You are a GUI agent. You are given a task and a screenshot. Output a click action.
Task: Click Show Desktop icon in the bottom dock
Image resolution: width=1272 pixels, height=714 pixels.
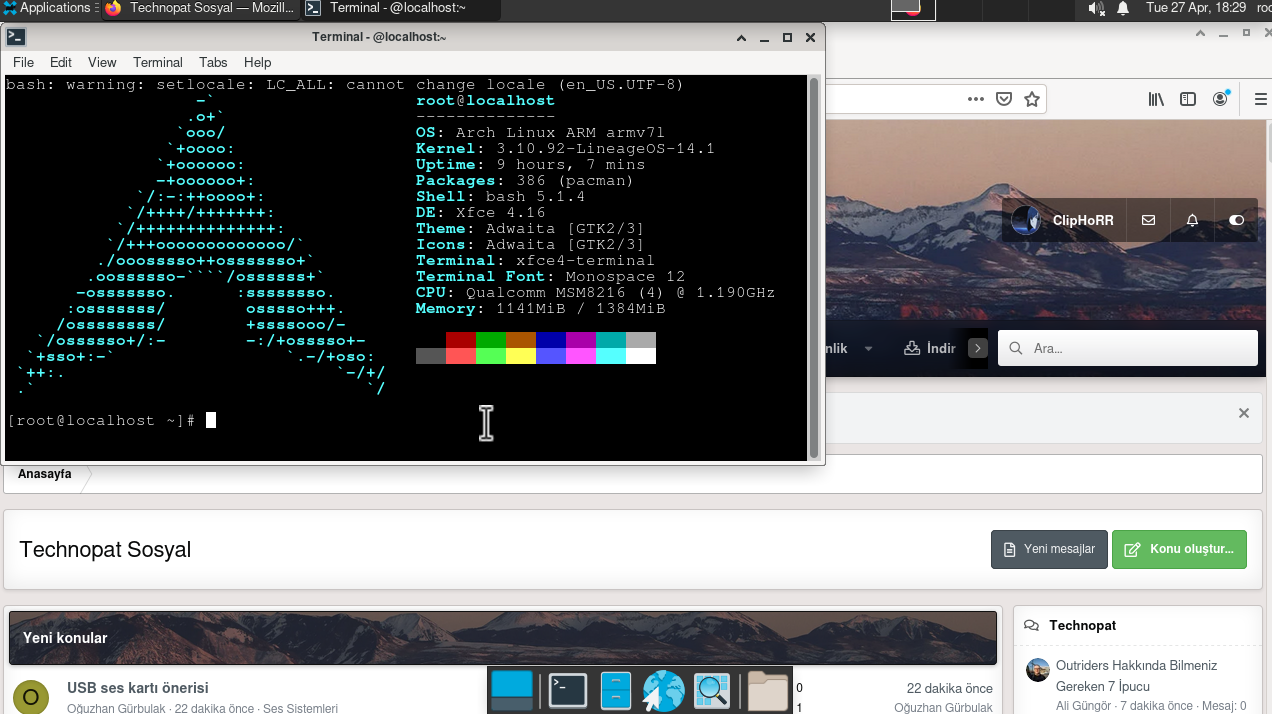[x=512, y=690]
